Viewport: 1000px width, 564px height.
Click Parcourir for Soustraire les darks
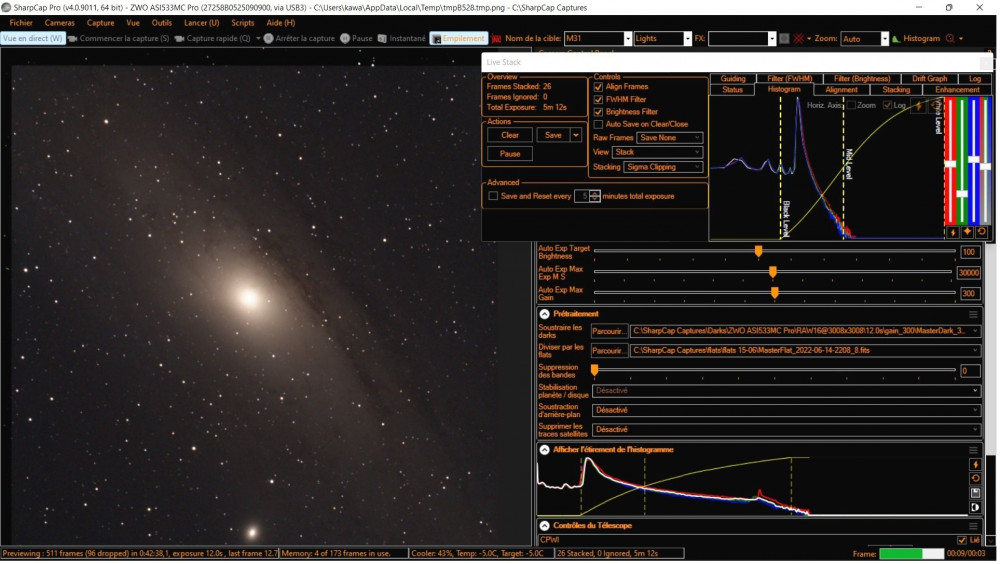(x=608, y=331)
